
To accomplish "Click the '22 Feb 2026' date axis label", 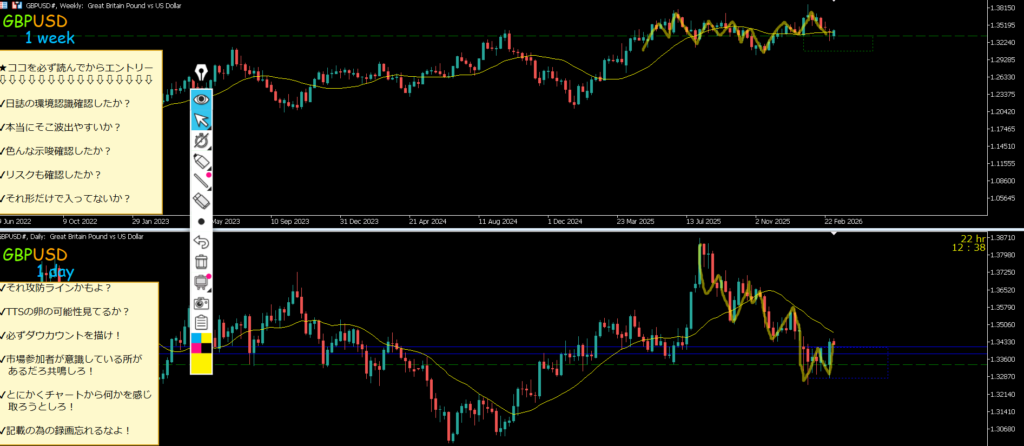I will click(x=843, y=221).
